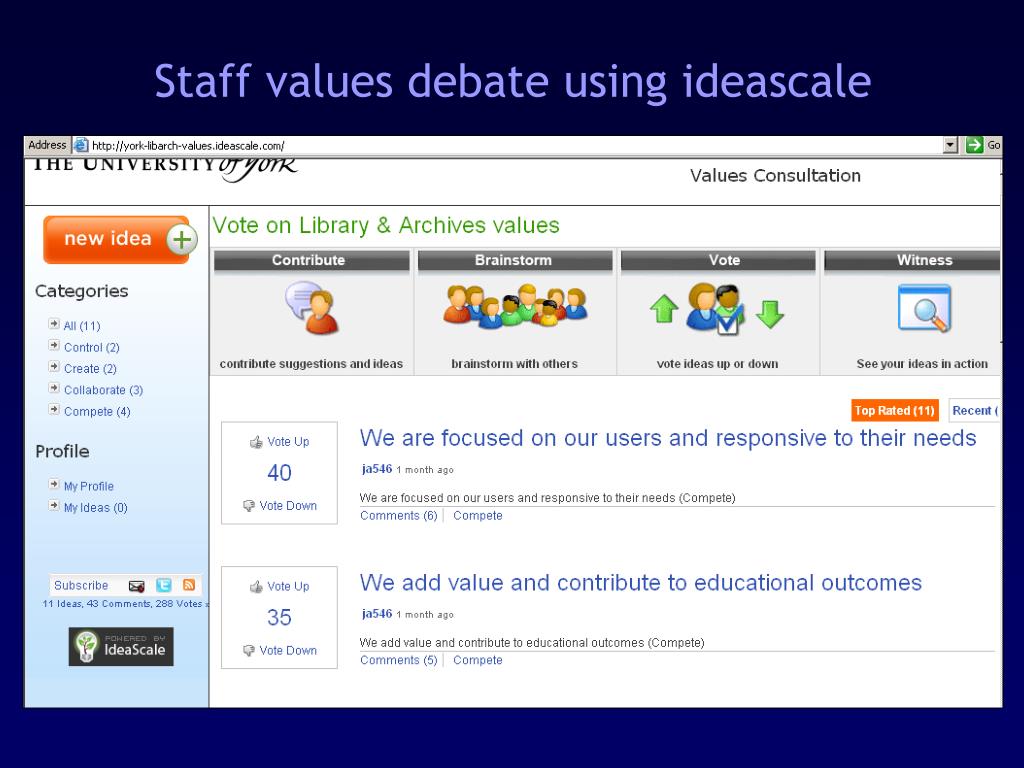Screen dimensions: 1024x768
Task: Open My Profile link
Action: (x=89, y=486)
